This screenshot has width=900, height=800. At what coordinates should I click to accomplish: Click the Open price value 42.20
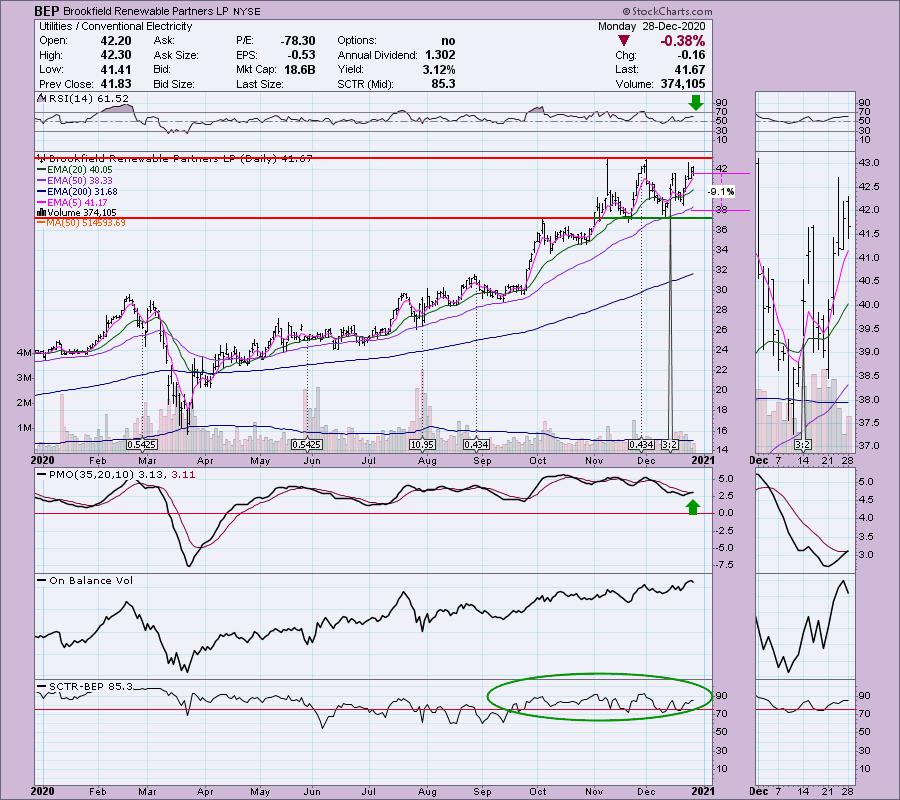tap(115, 41)
